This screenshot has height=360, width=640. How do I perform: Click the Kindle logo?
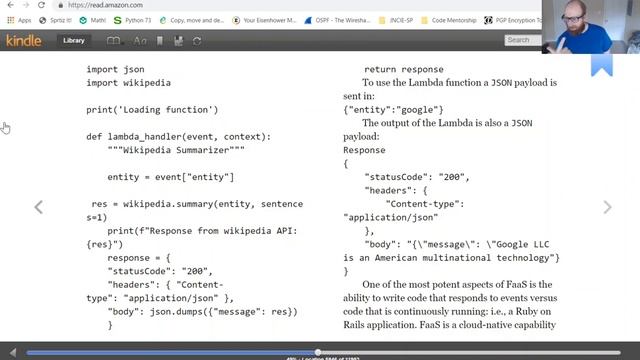(x=24, y=40)
